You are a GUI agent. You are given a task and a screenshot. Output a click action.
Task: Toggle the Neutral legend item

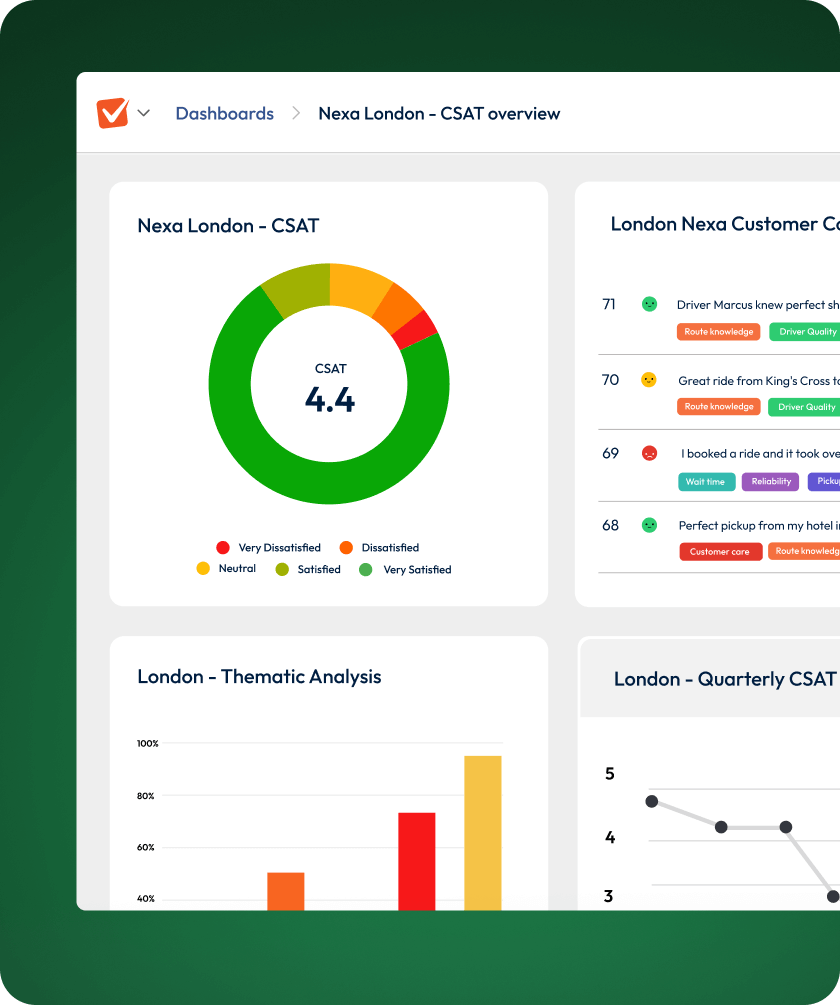coord(226,569)
